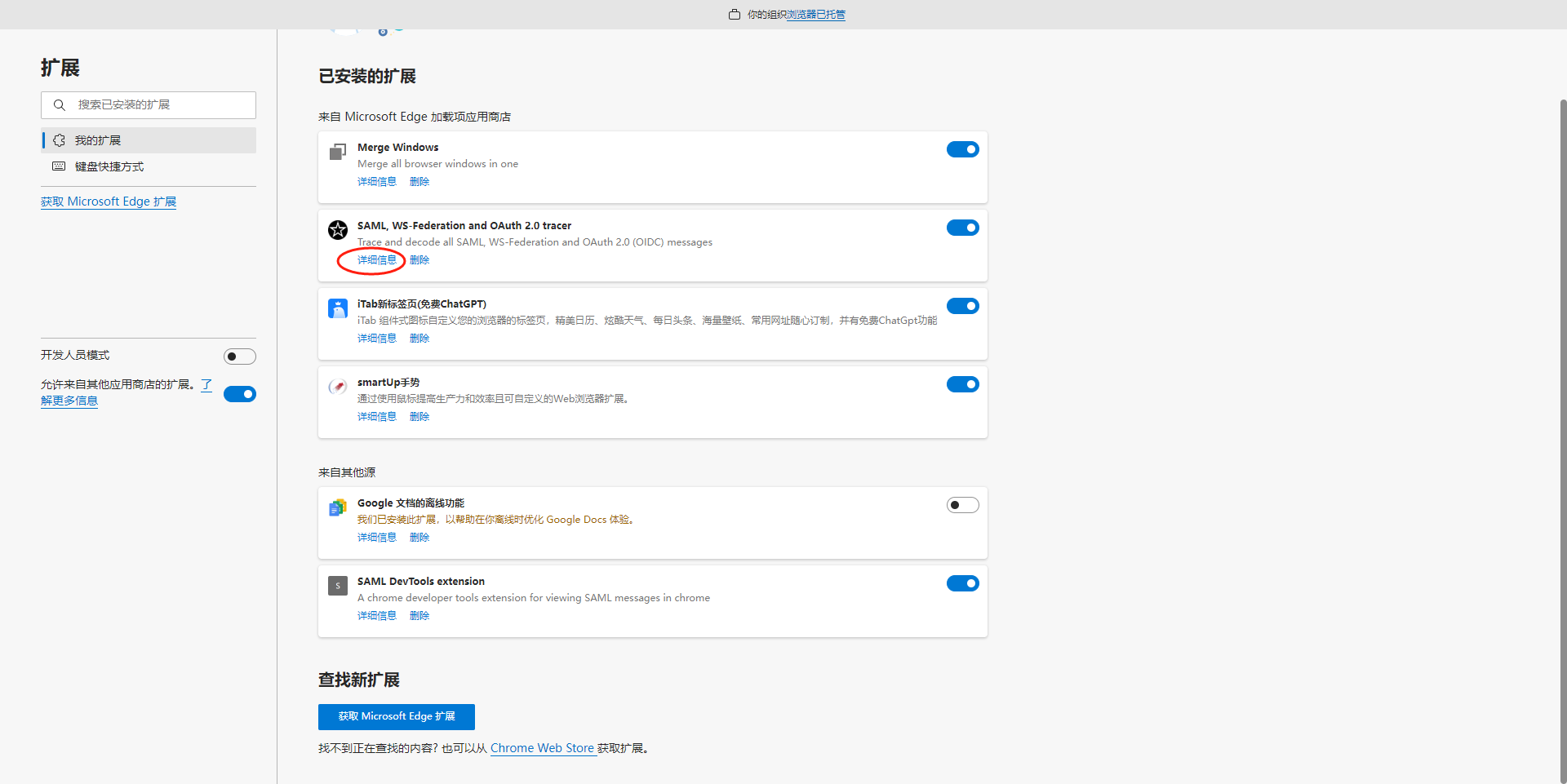
Task: Click the iTab extension icon
Action: tap(337, 308)
